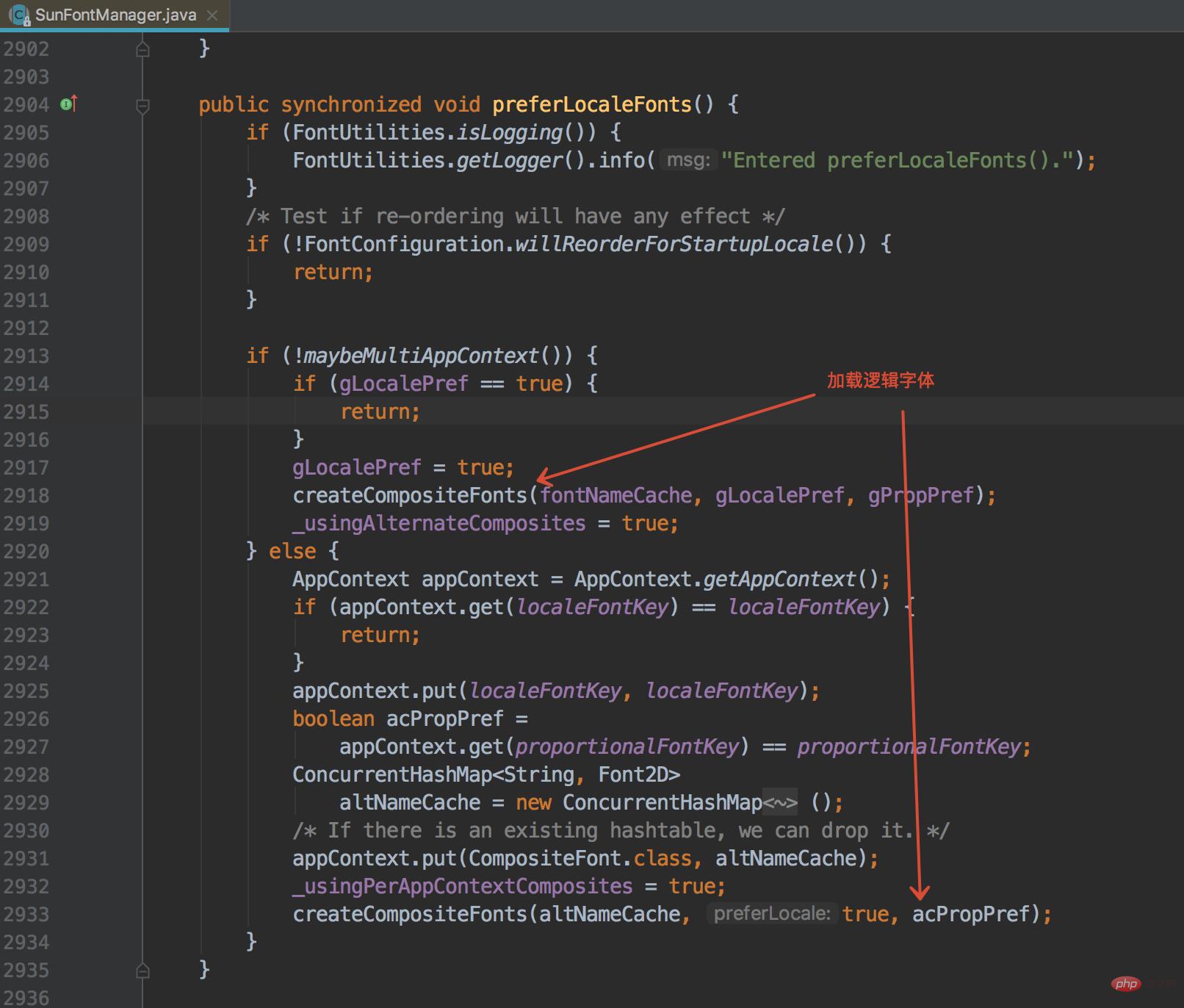The image size is (1184, 1008).
Task: Click the msg: parameter hint
Action: click(687, 160)
